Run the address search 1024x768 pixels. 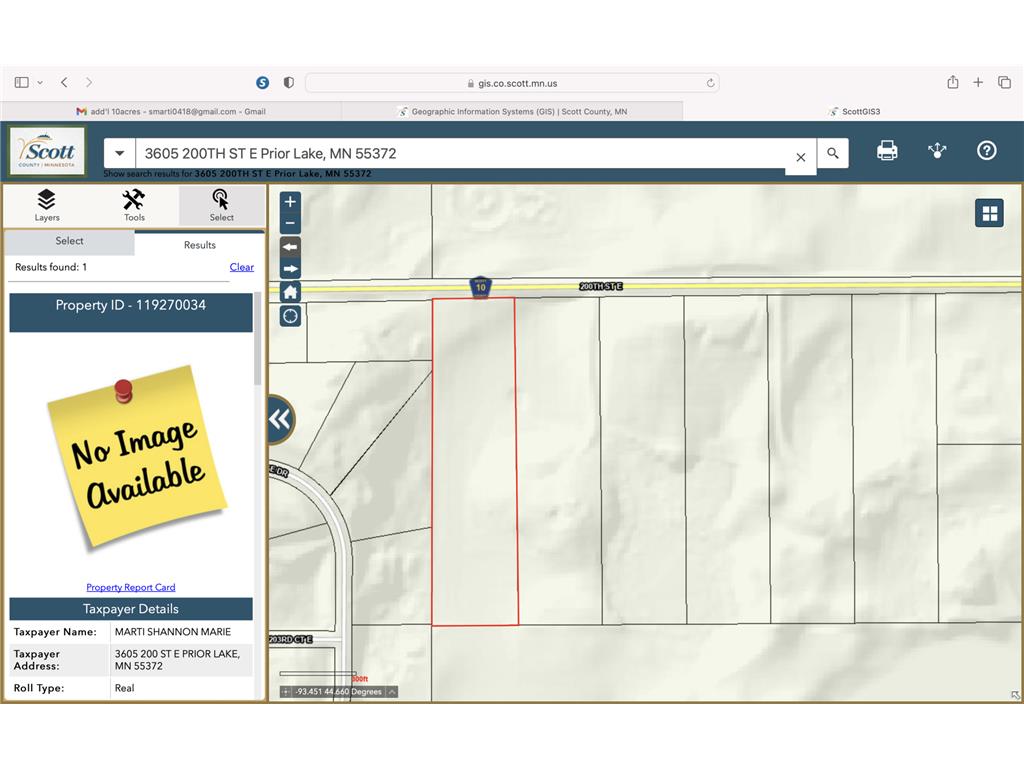coord(833,153)
